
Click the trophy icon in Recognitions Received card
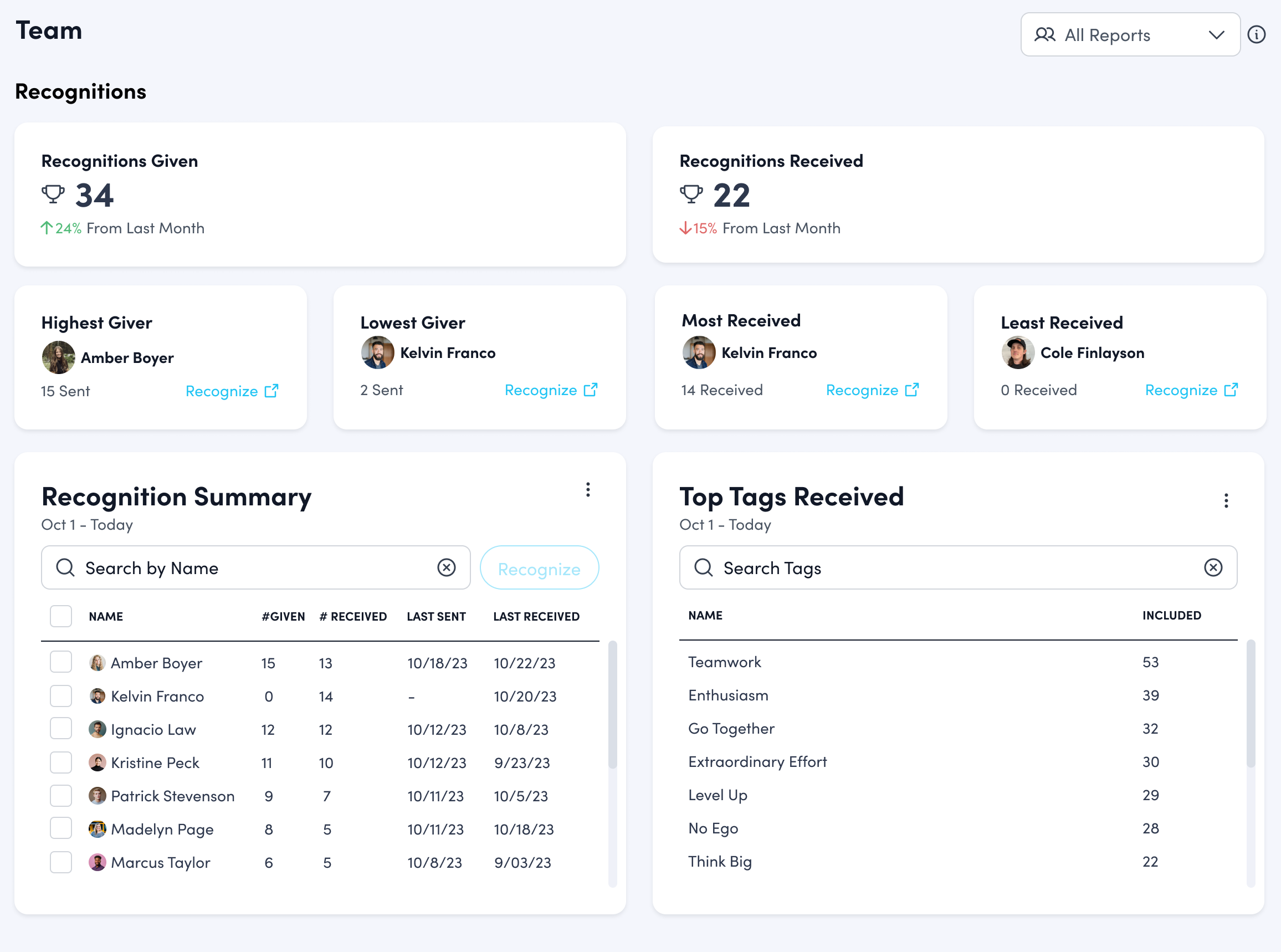click(691, 193)
